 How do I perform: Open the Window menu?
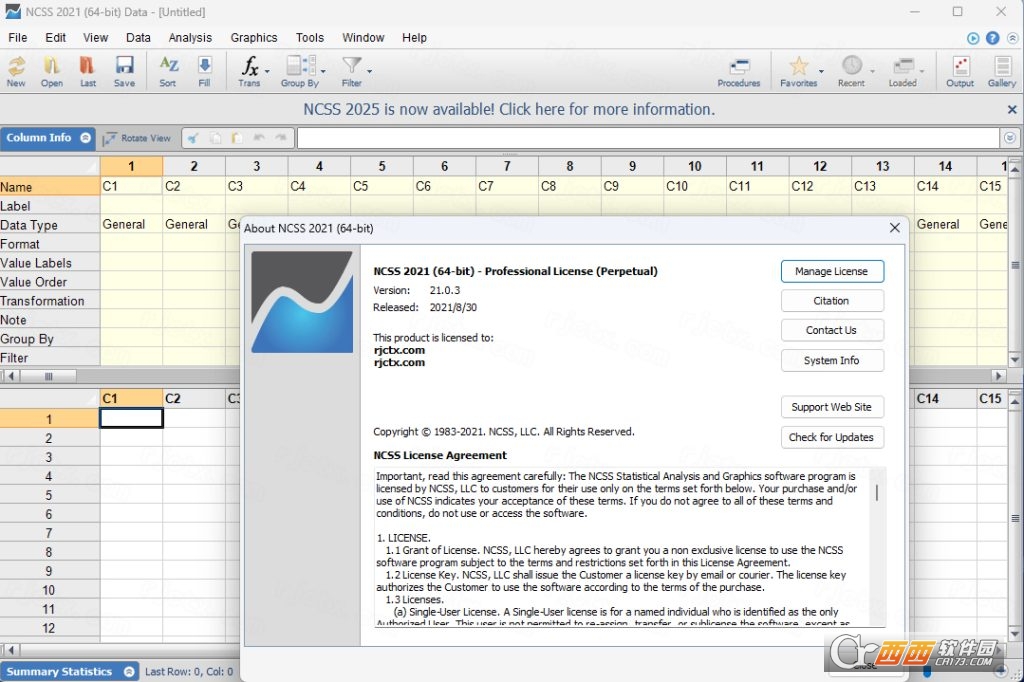point(363,38)
